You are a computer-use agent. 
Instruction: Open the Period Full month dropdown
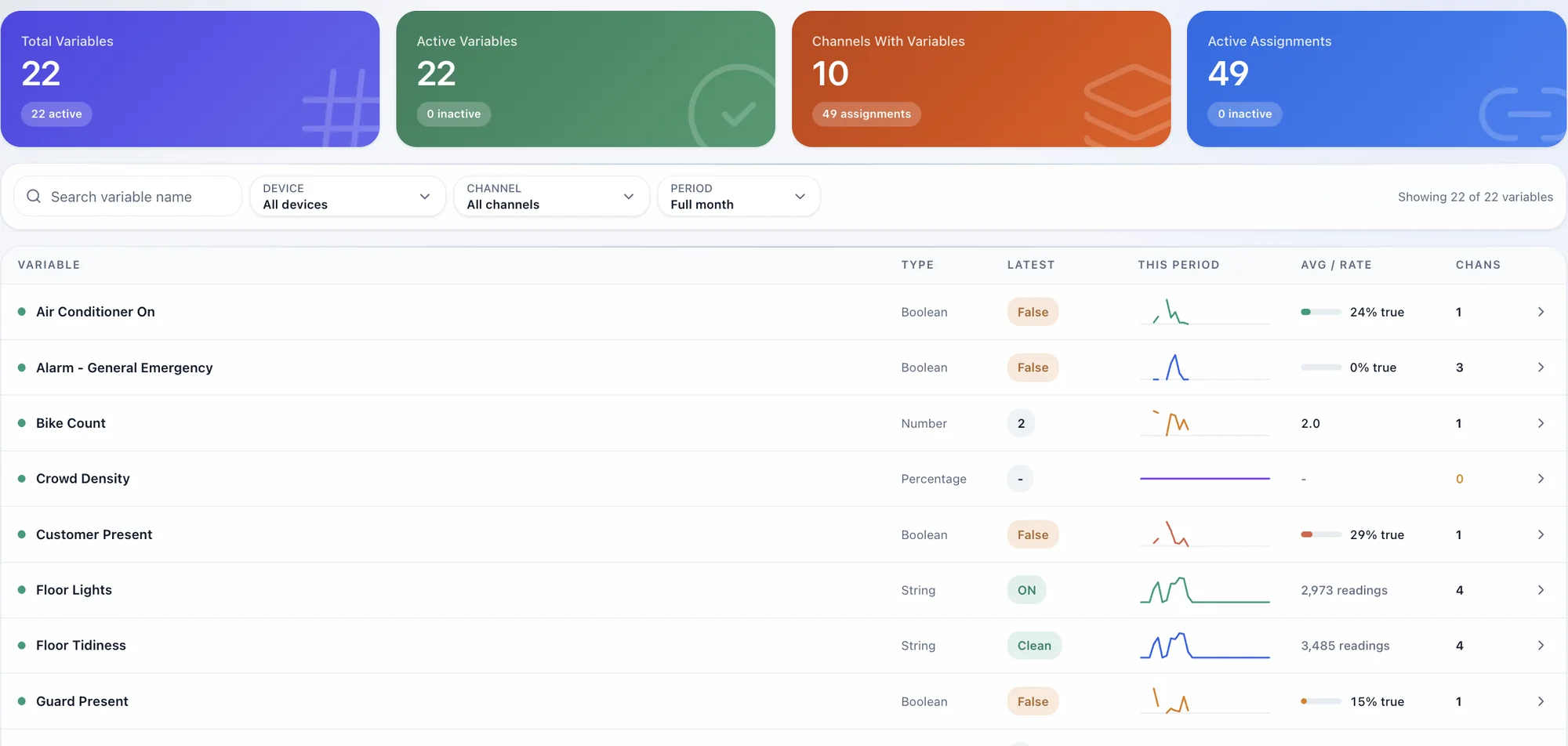tap(739, 196)
